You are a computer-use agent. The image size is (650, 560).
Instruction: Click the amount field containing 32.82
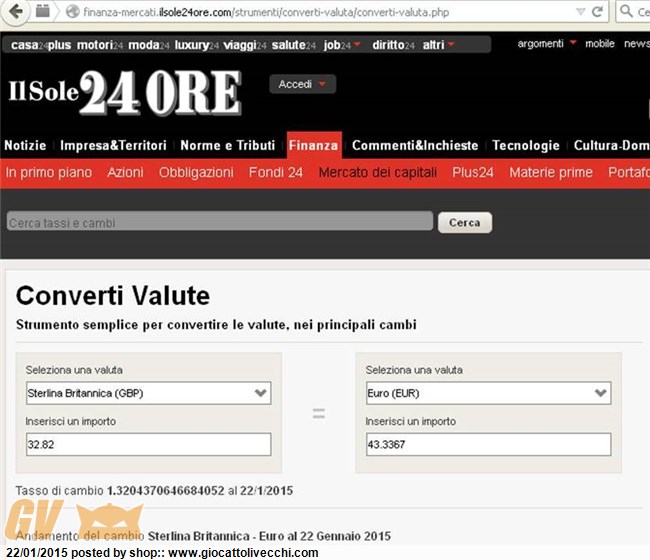coord(148,444)
